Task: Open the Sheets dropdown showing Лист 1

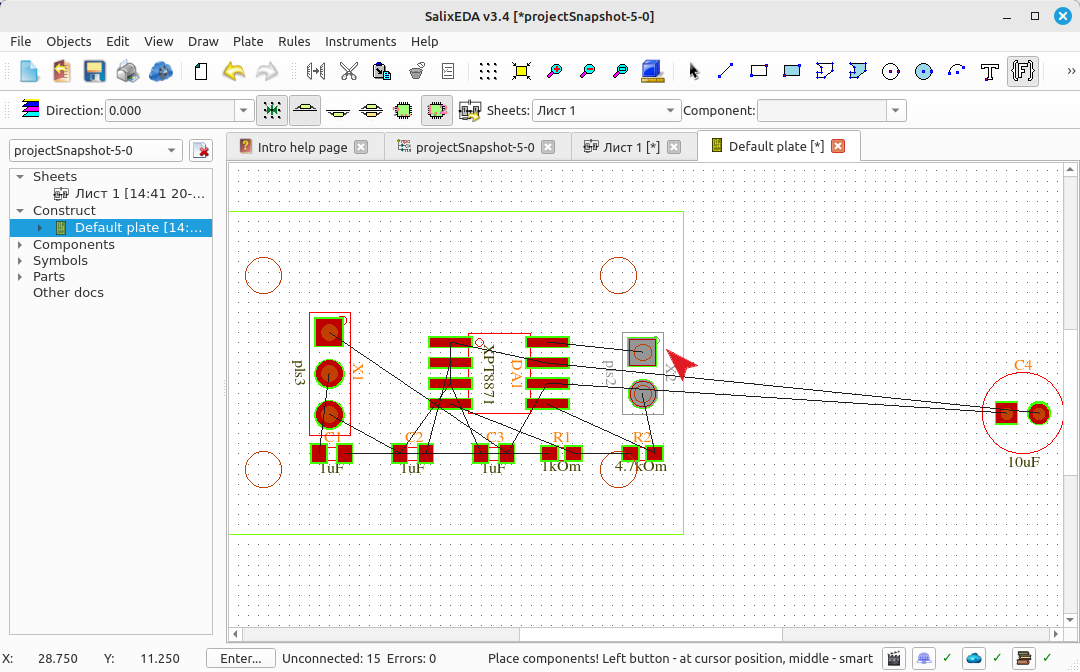Action: pyautogui.click(x=606, y=110)
